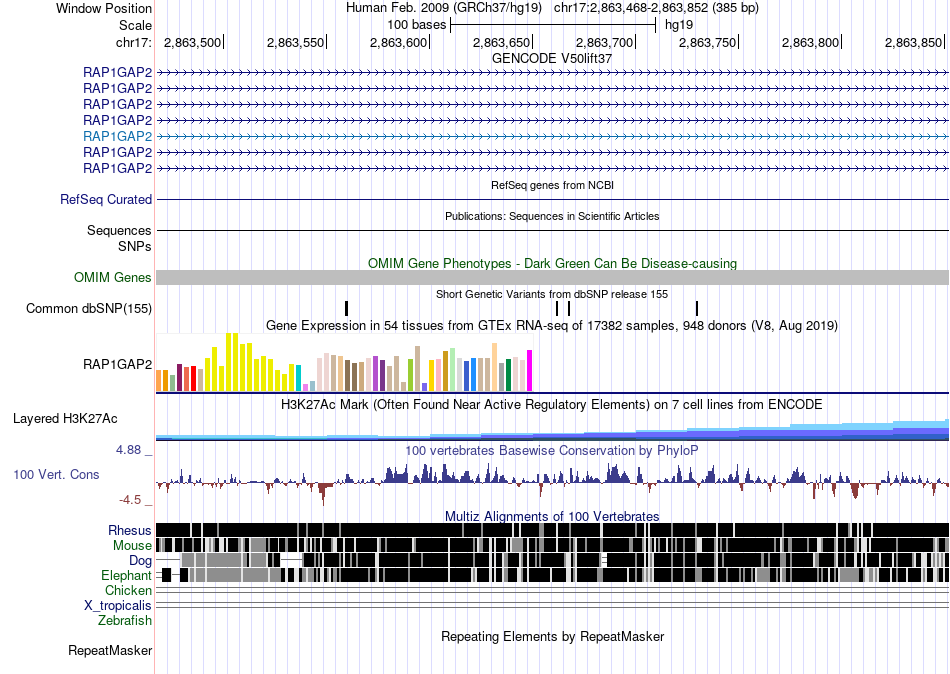Viewport: 950px width, 674px height.
Task: Click the chr17: ruler label
Action: [134, 42]
